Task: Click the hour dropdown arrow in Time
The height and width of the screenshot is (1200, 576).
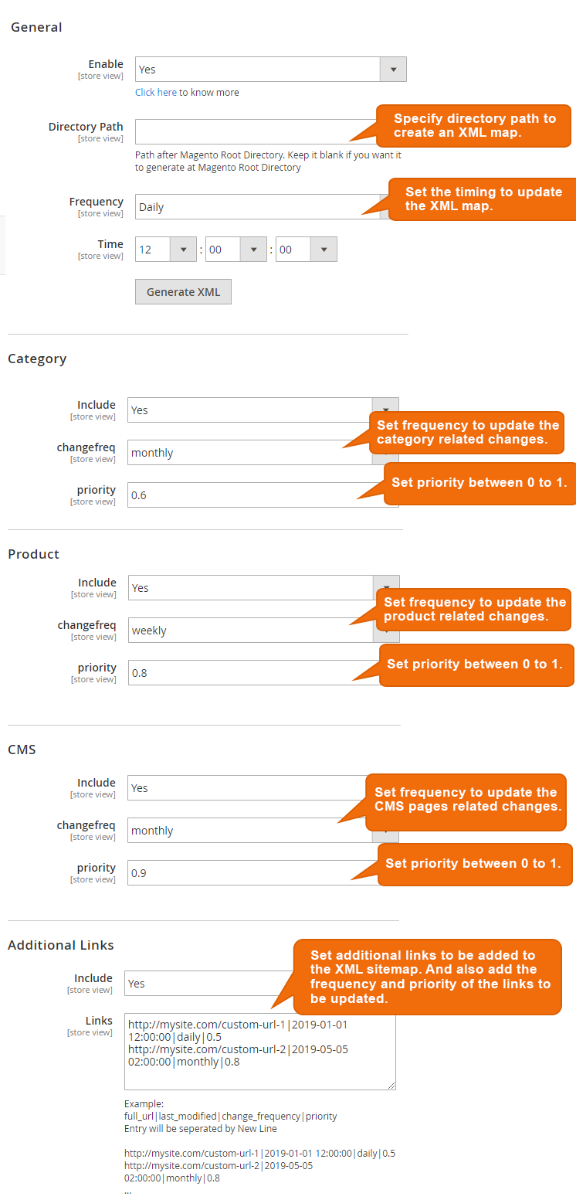Action: click(x=182, y=249)
